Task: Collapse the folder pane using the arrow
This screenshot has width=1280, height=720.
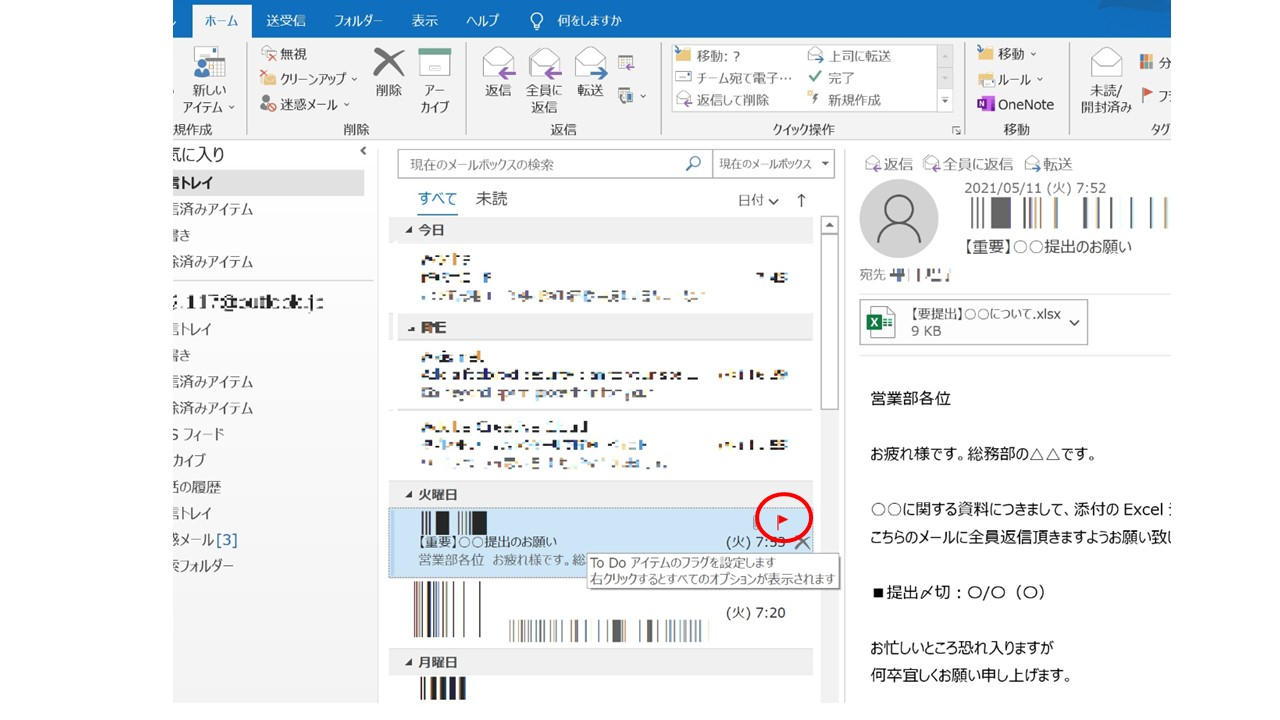Action: (363, 150)
